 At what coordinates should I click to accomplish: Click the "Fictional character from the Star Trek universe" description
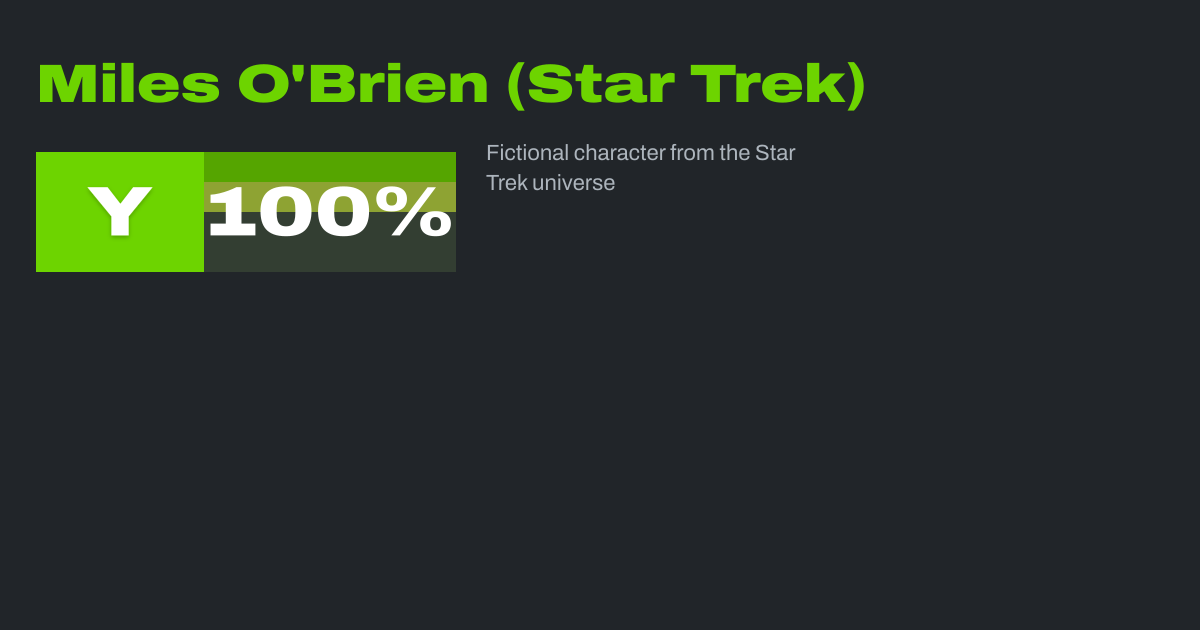640,168
